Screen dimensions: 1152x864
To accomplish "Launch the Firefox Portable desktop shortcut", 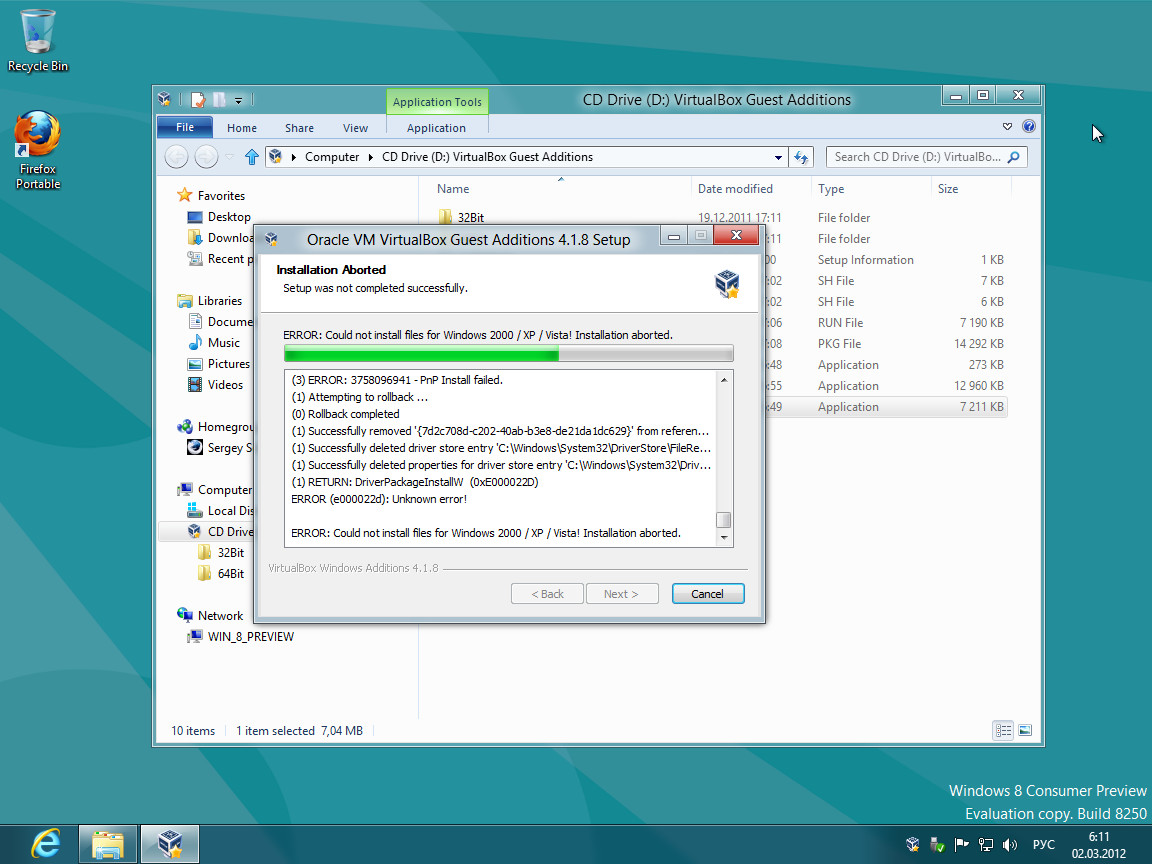I will pos(37,150).
